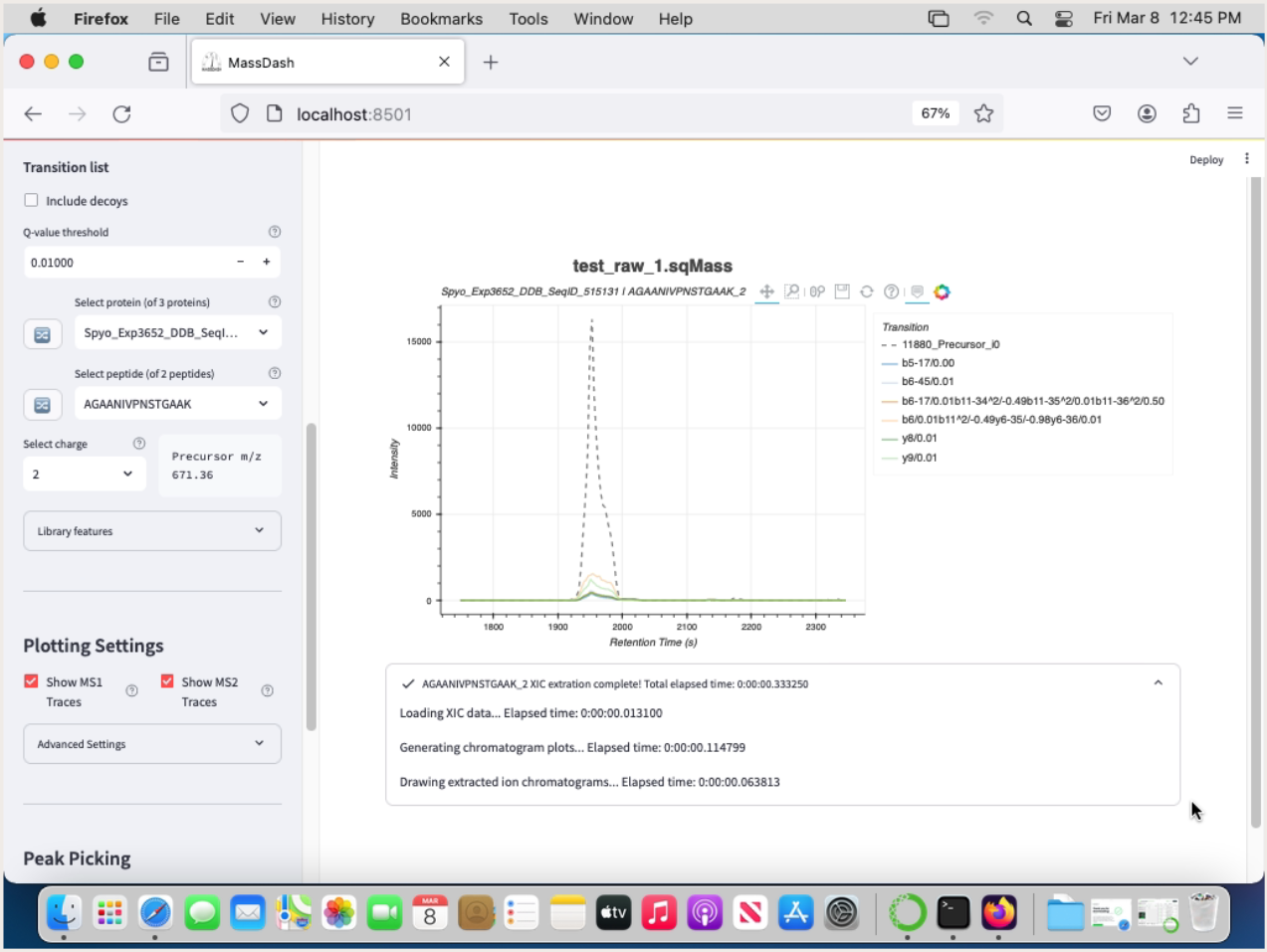Click the random protein shuffle button
This screenshot has height=952, width=1267.
click(43, 334)
